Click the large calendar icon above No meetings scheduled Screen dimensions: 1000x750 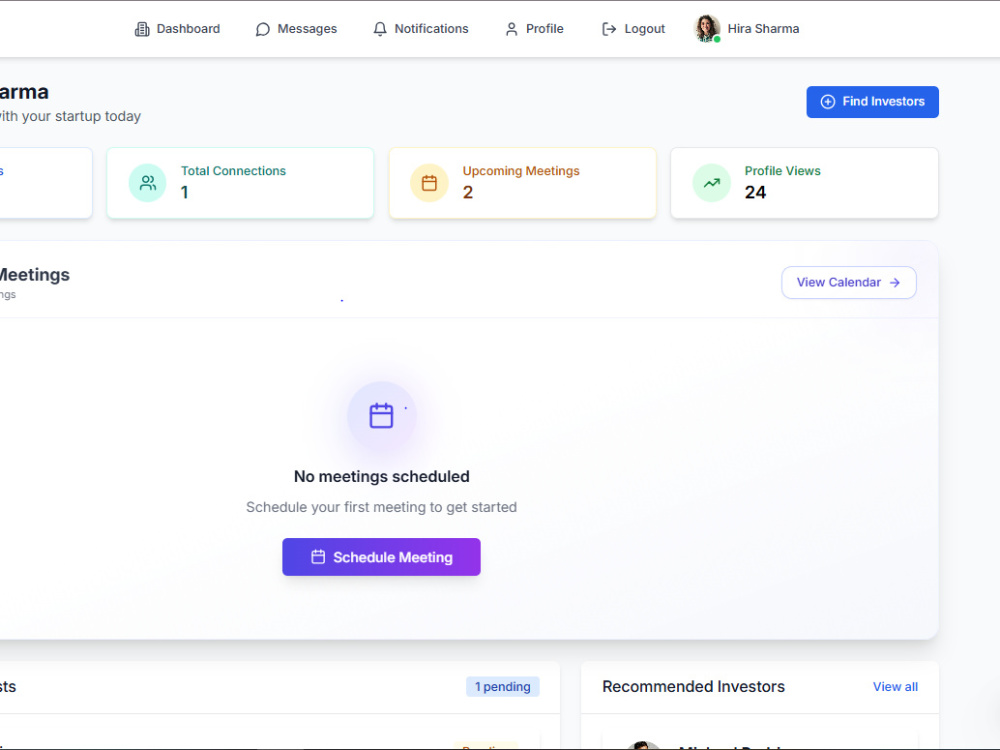coord(381,416)
